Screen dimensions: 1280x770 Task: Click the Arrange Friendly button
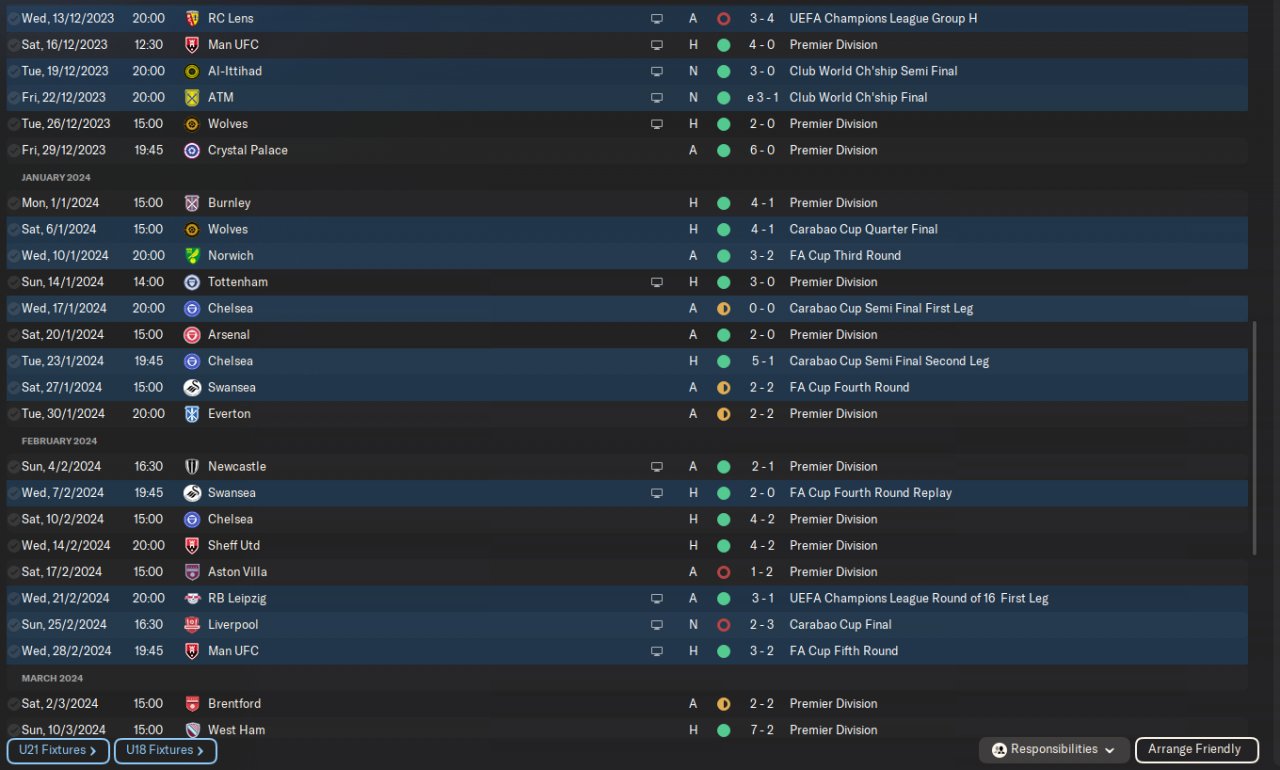click(1194, 750)
